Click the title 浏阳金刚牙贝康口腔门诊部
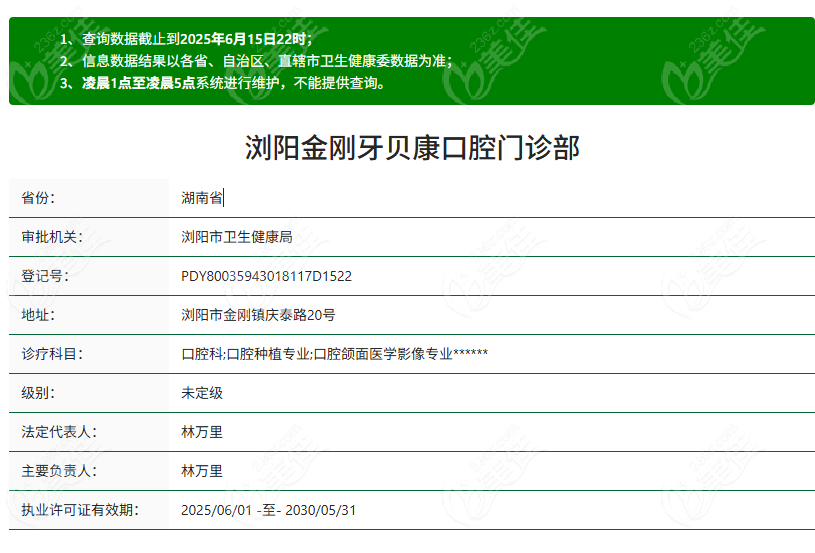The image size is (815, 553). 412,148
